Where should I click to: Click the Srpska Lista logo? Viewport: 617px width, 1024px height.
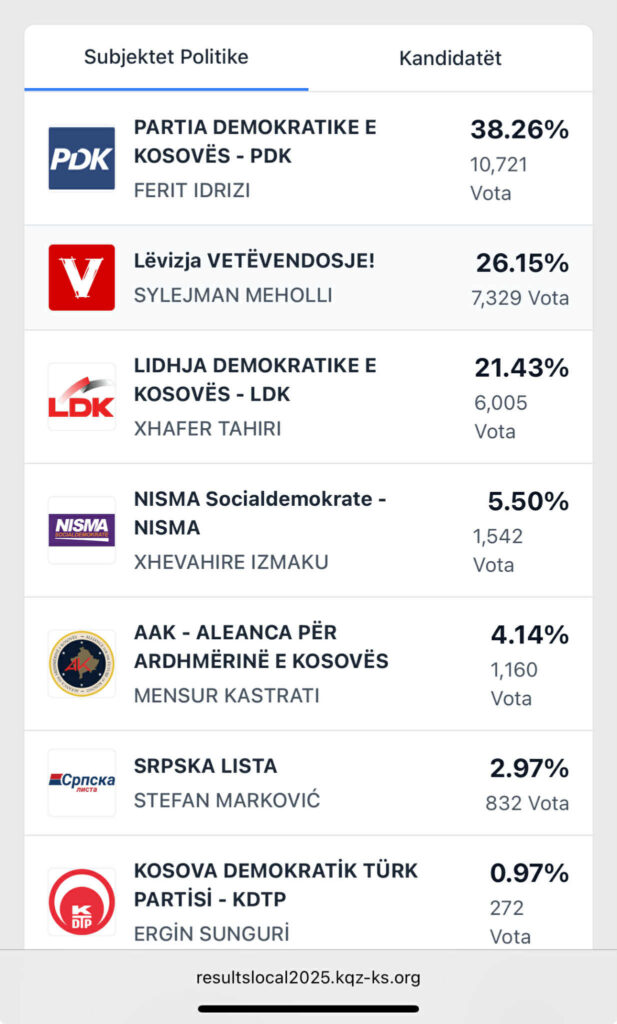coord(81,782)
